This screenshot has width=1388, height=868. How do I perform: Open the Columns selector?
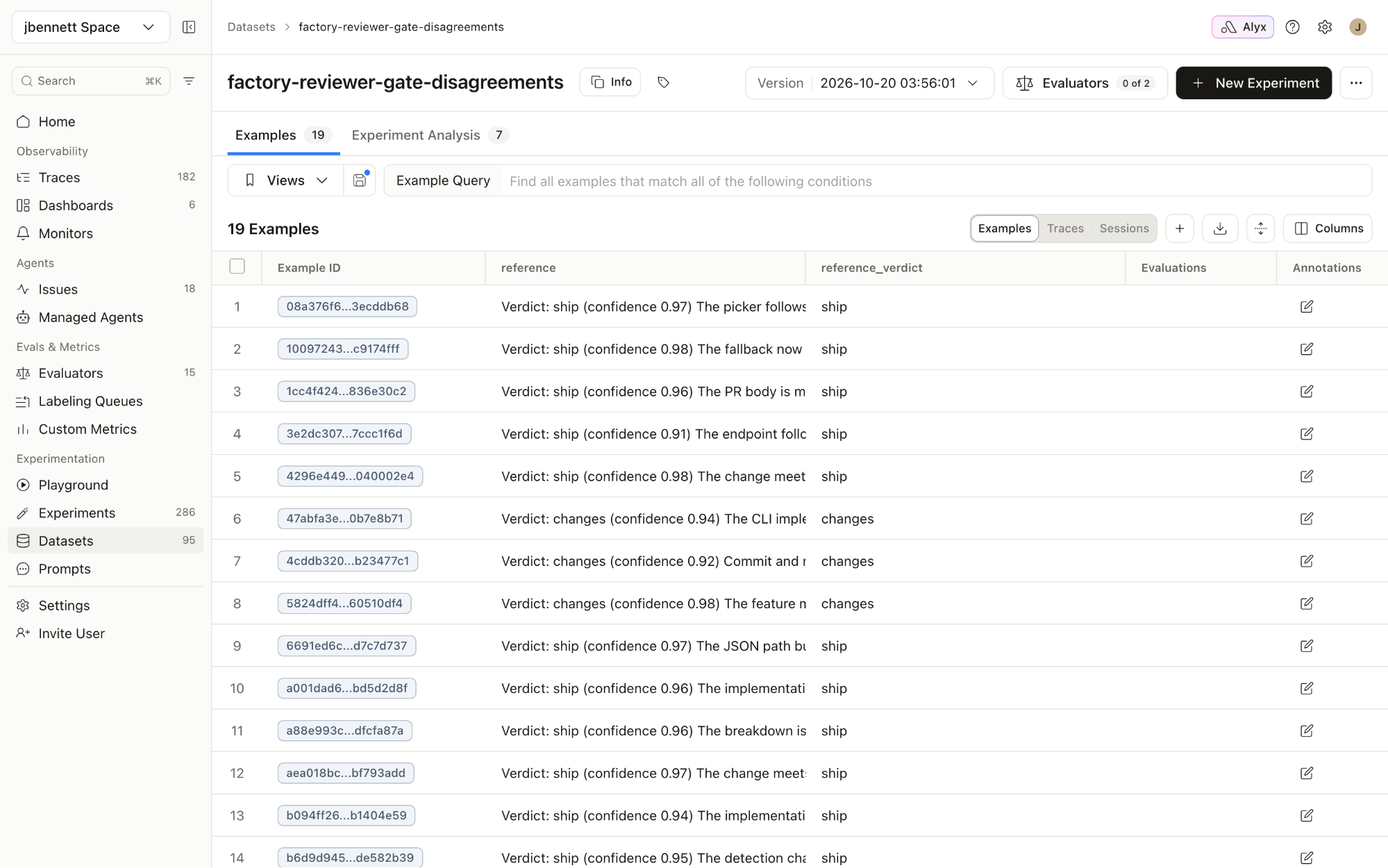(1328, 228)
